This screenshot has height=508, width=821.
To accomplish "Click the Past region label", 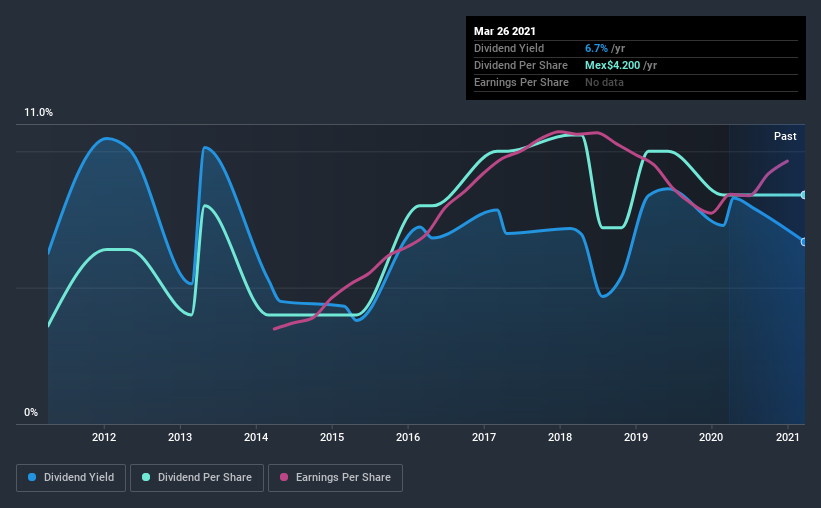I will point(785,136).
